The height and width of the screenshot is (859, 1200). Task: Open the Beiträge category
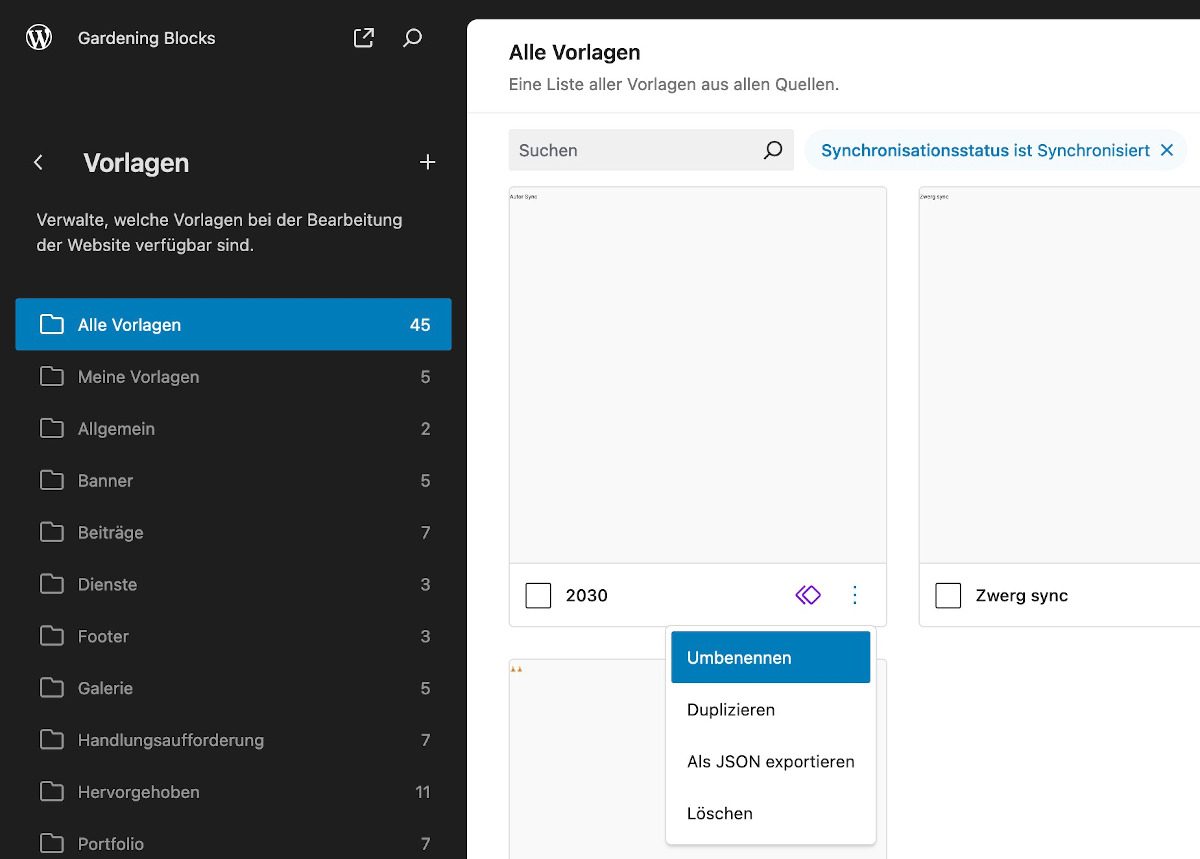[x=234, y=532]
